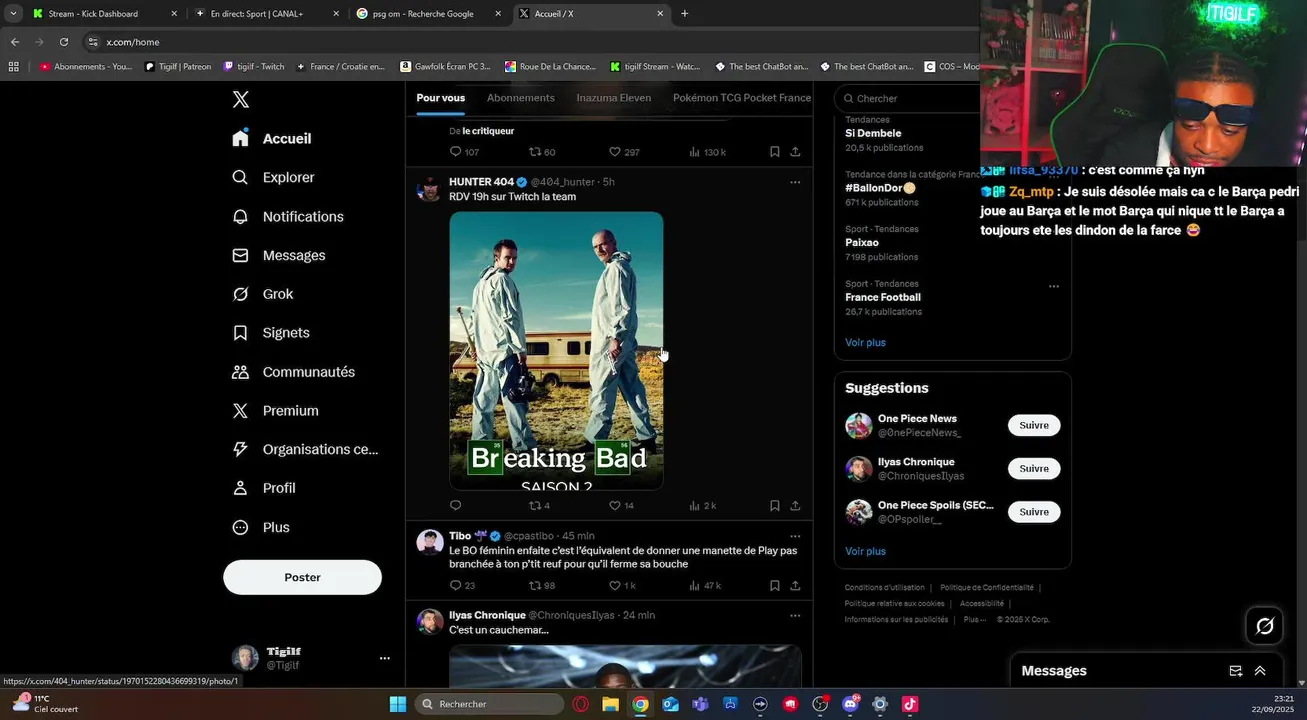This screenshot has width=1307, height=720.
Task: Open Explorer in the X sidebar
Action: (273, 177)
